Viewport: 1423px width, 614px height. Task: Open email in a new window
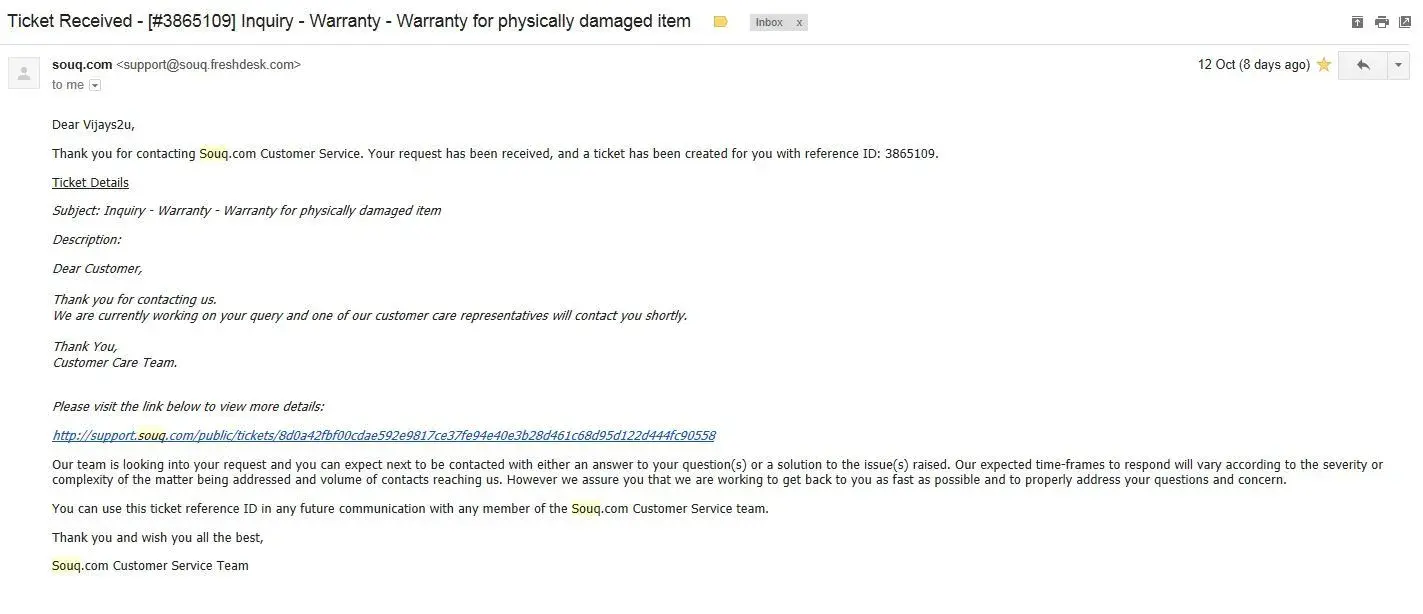[1405, 22]
